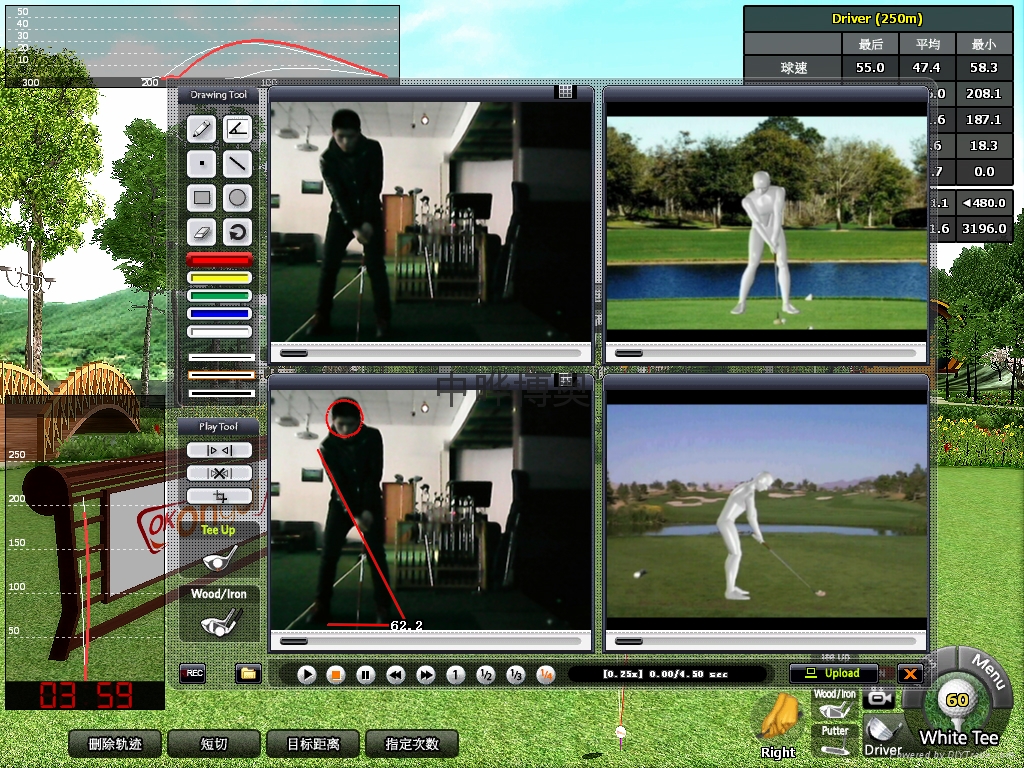Select the Driver club icon
Screen dimensions: 1024x768
(x=882, y=736)
